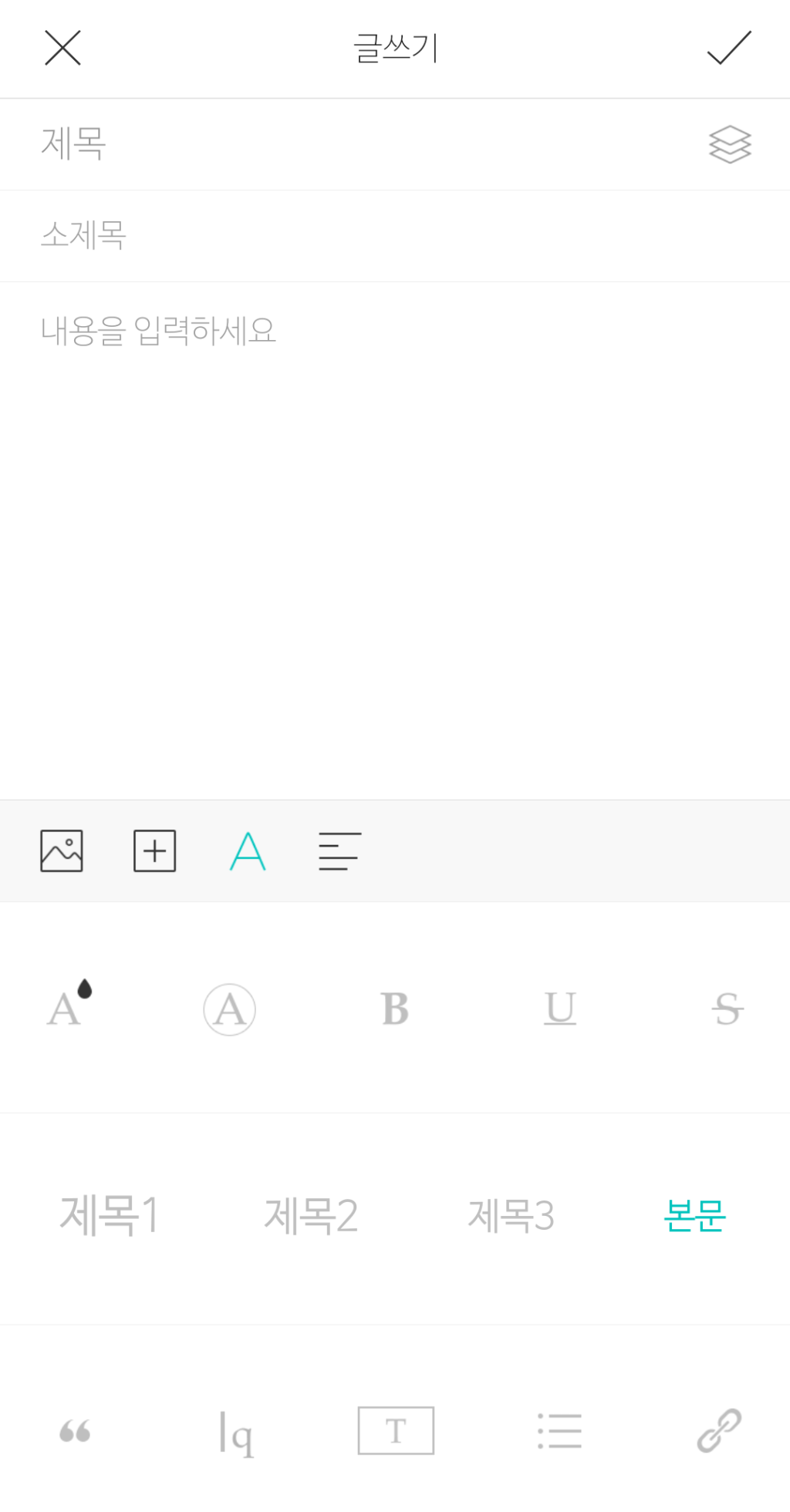Viewport: 790px width, 1512px height.
Task: Open the layers stack icon beside title
Action: click(x=730, y=144)
